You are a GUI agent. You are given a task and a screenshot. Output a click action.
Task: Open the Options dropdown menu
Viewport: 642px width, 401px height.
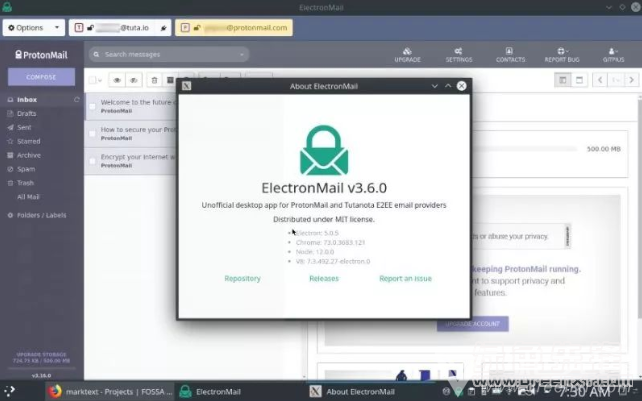coord(34,27)
